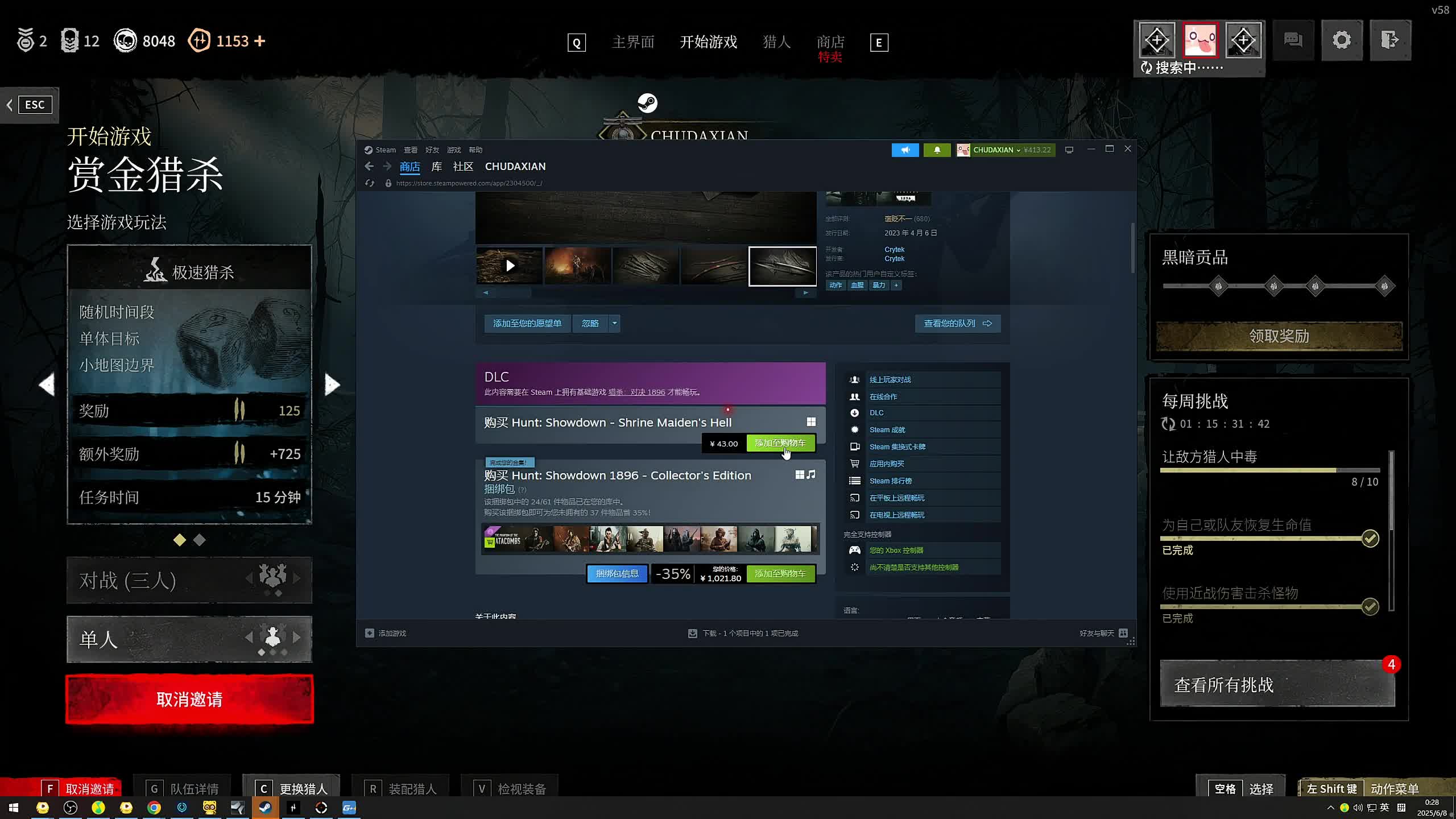Click the Steam store URL field

[x=469, y=183]
